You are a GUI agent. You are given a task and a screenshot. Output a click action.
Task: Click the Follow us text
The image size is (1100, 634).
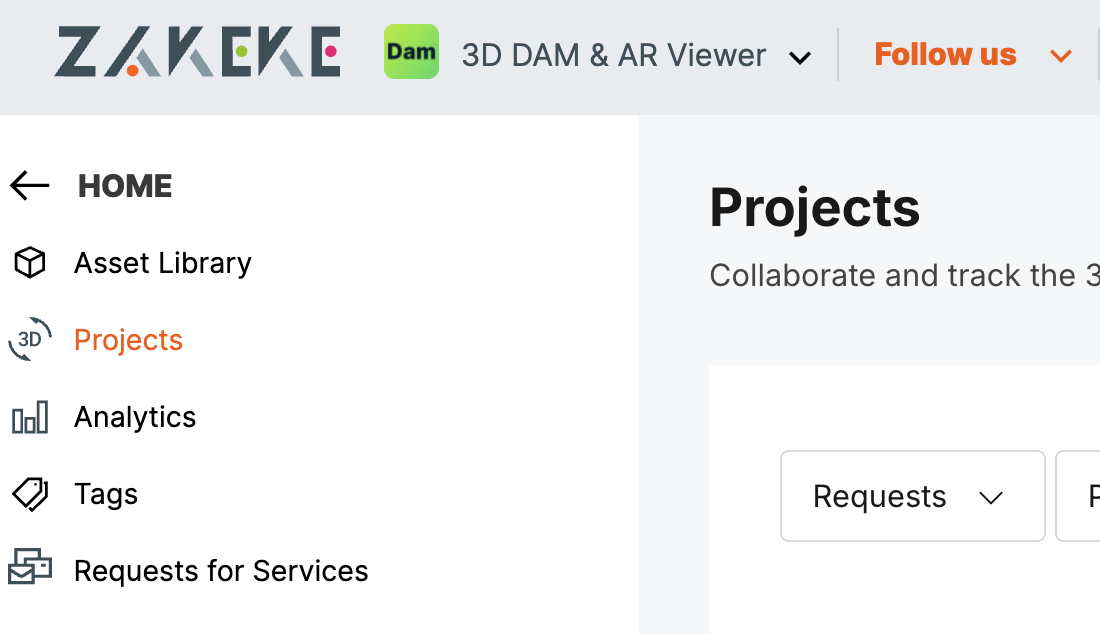945,54
